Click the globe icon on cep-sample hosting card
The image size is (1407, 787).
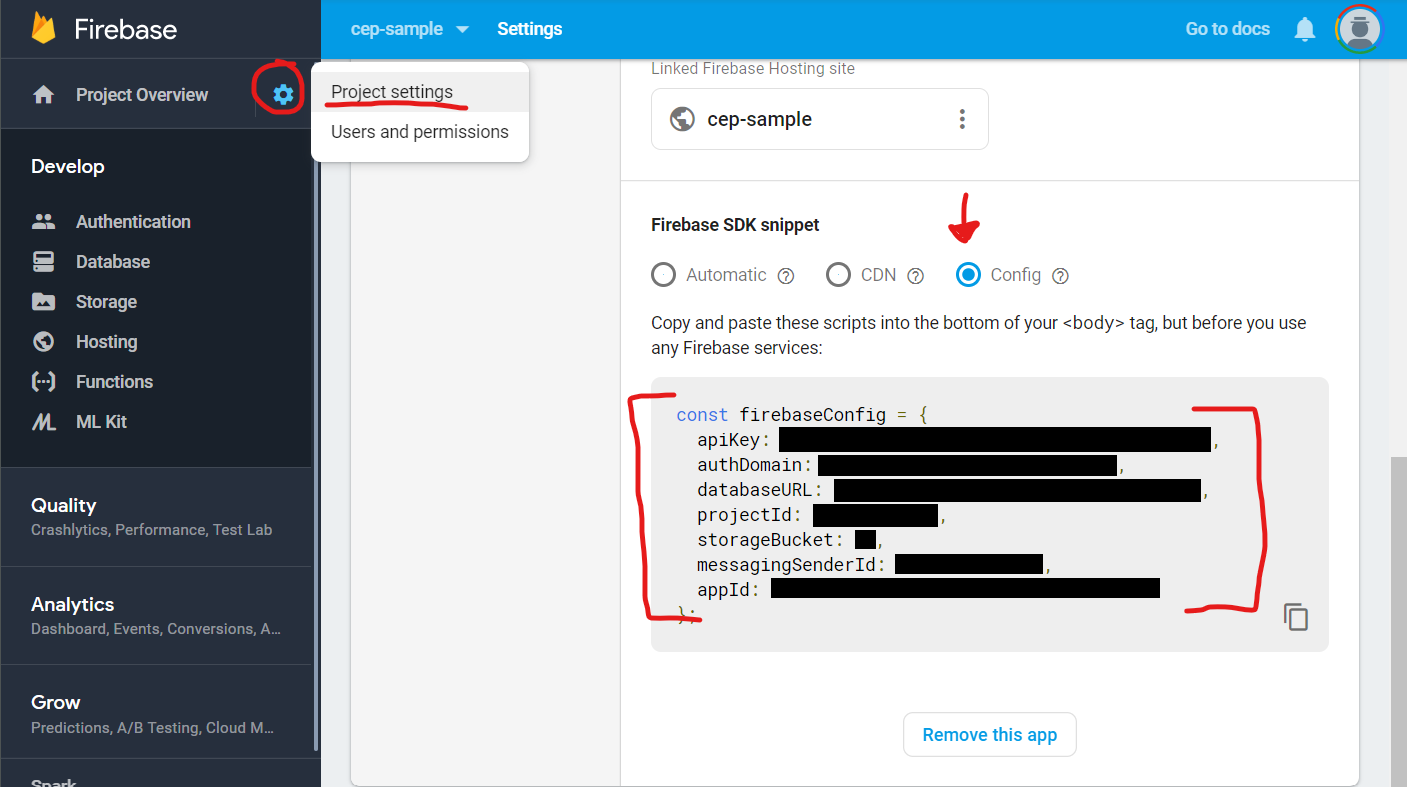click(x=683, y=119)
